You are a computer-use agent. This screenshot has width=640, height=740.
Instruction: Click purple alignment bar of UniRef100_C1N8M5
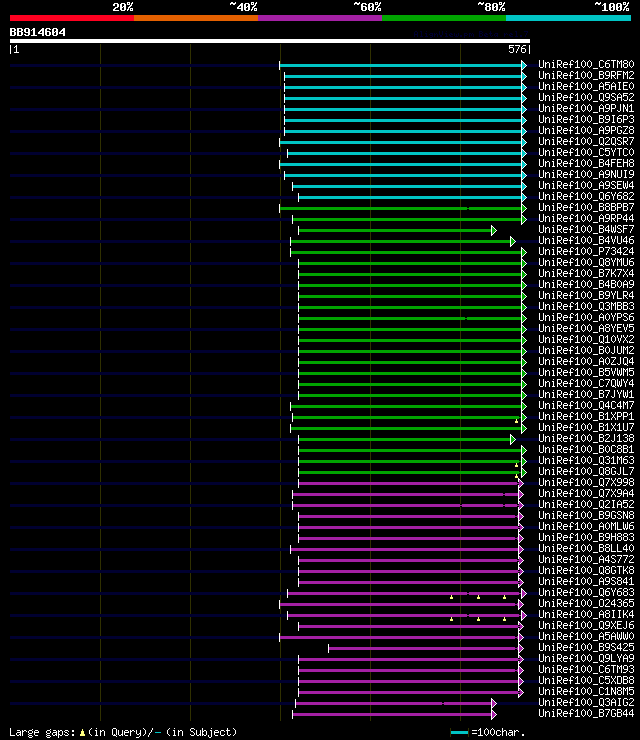(x=408, y=692)
